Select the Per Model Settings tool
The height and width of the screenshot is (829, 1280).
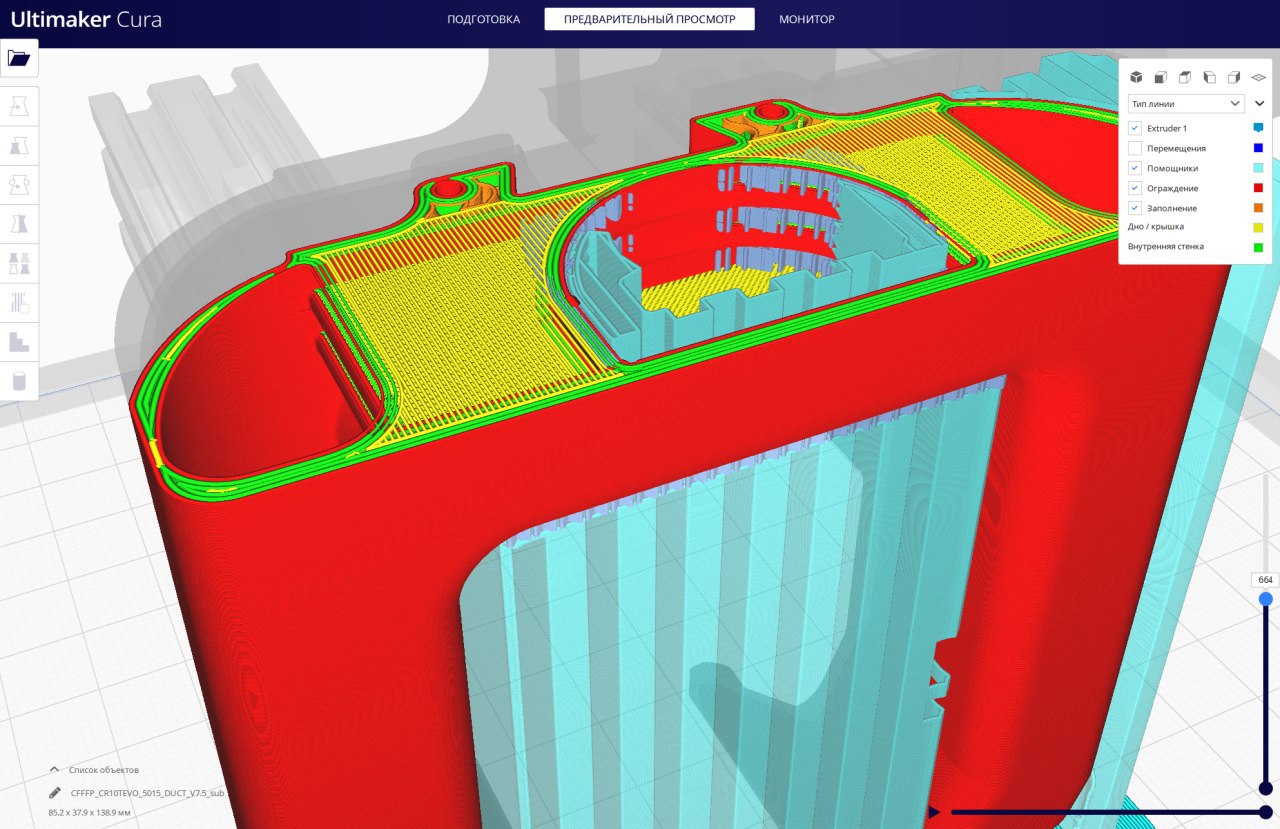[x=19, y=263]
